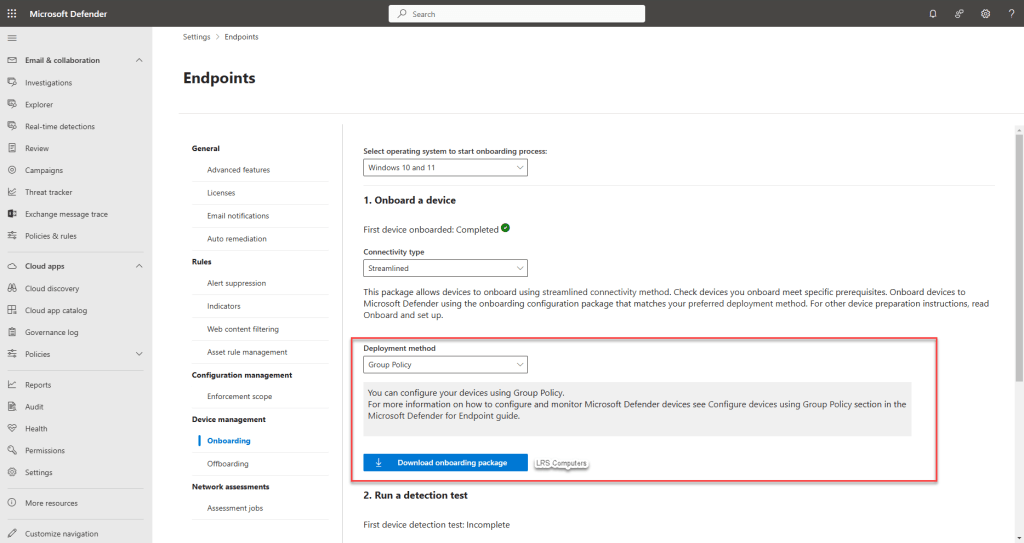Open the app launcher waffle icon
This screenshot has width=1024, height=543.
coord(12,14)
